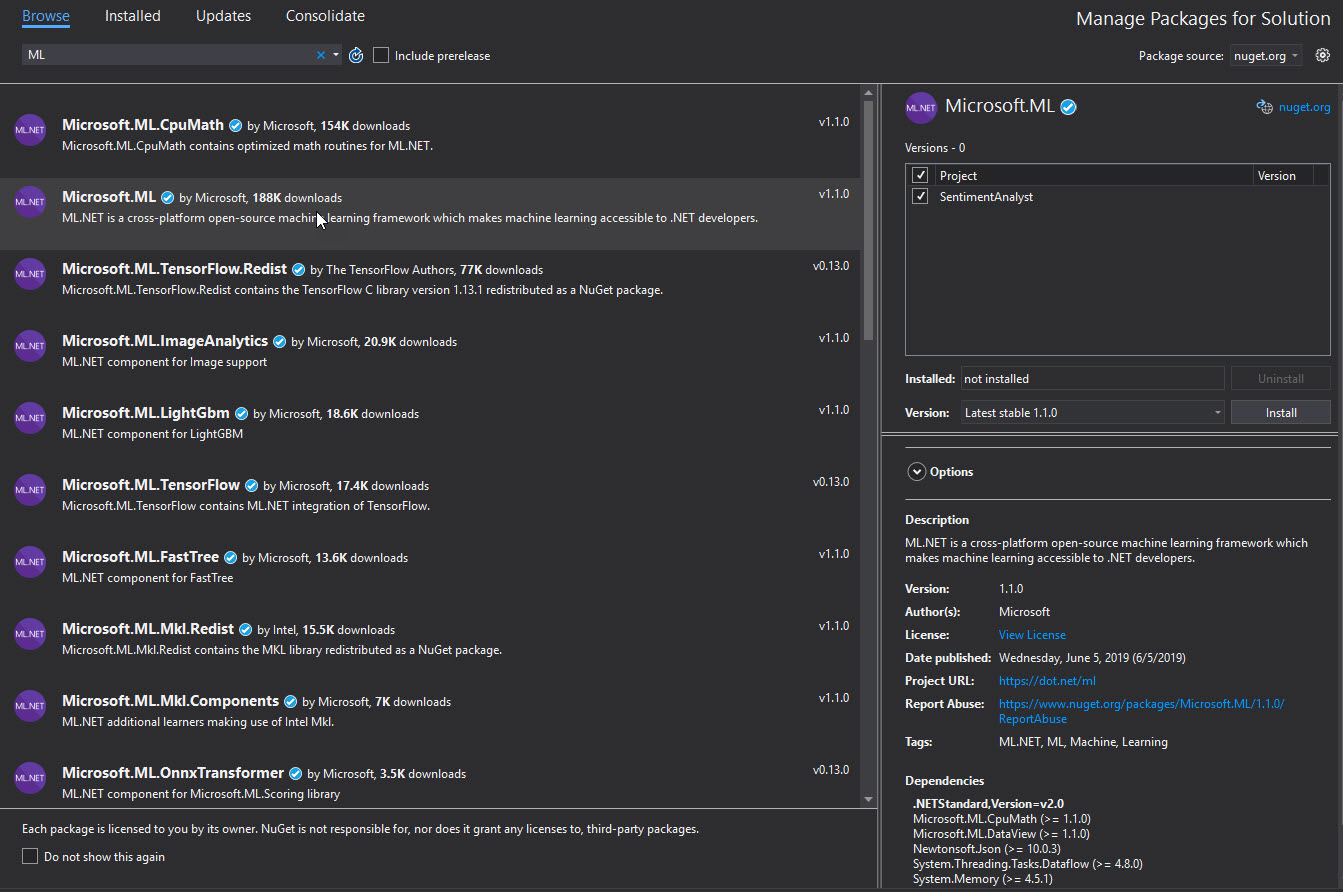
Task: Open the https://dot.net/ml project URL
Action: [1047, 681]
